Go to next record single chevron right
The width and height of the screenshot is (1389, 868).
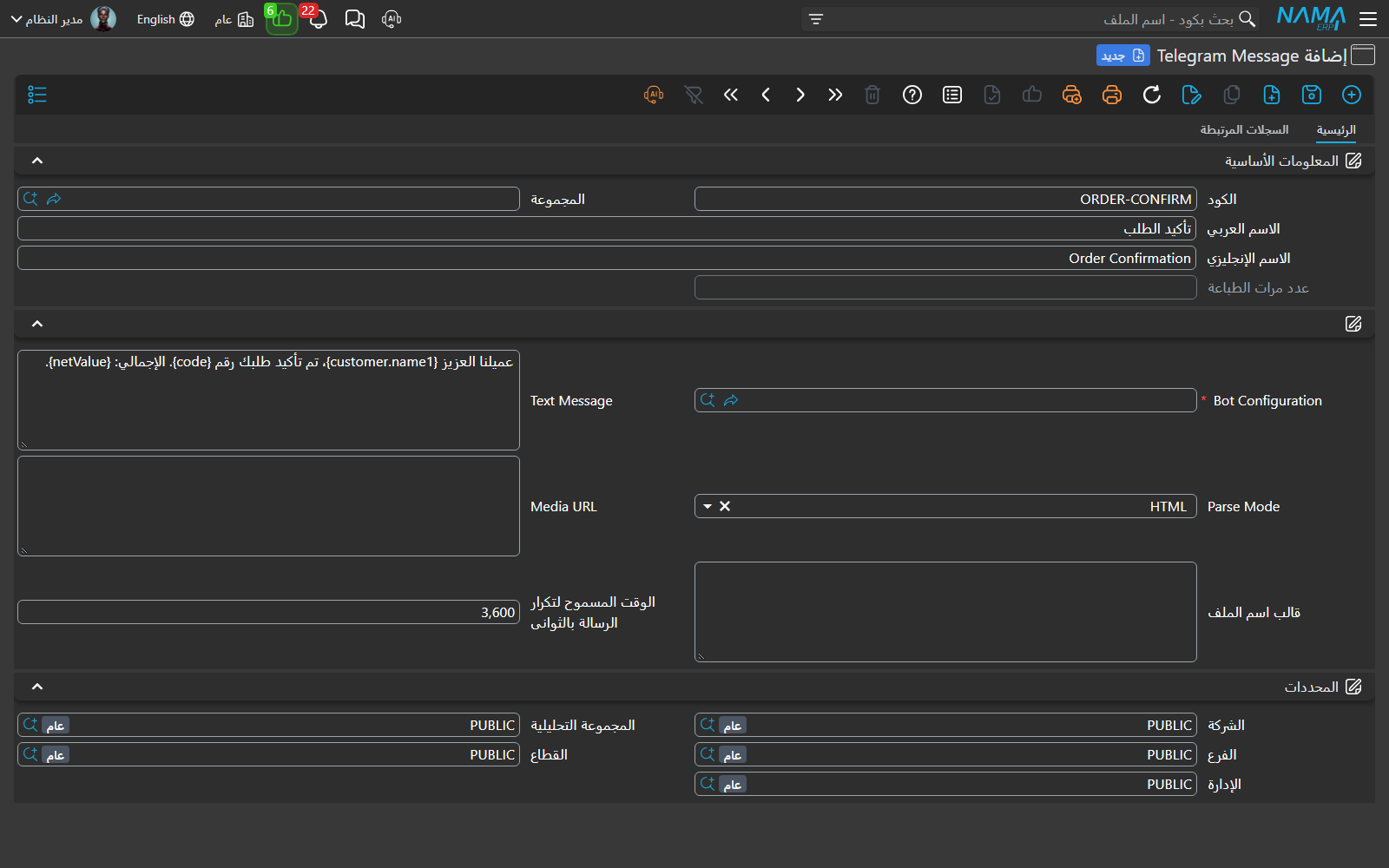[800, 95]
